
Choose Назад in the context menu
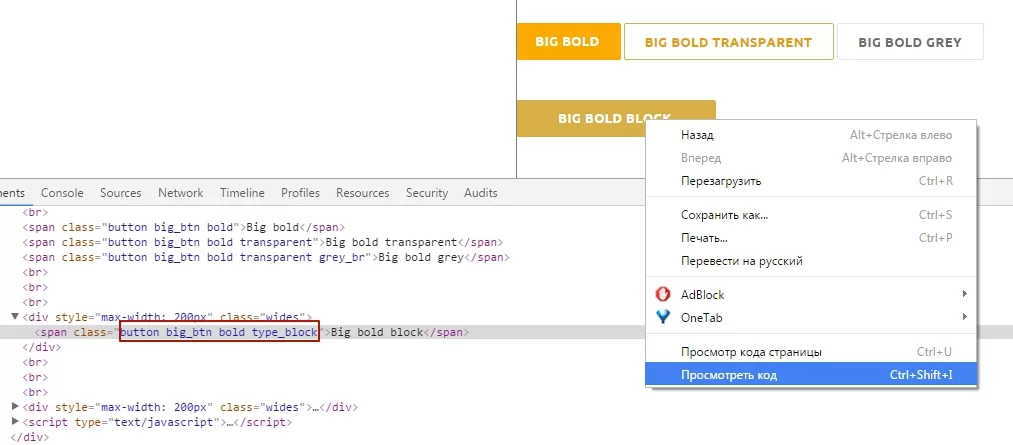pyautogui.click(x=811, y=135)
